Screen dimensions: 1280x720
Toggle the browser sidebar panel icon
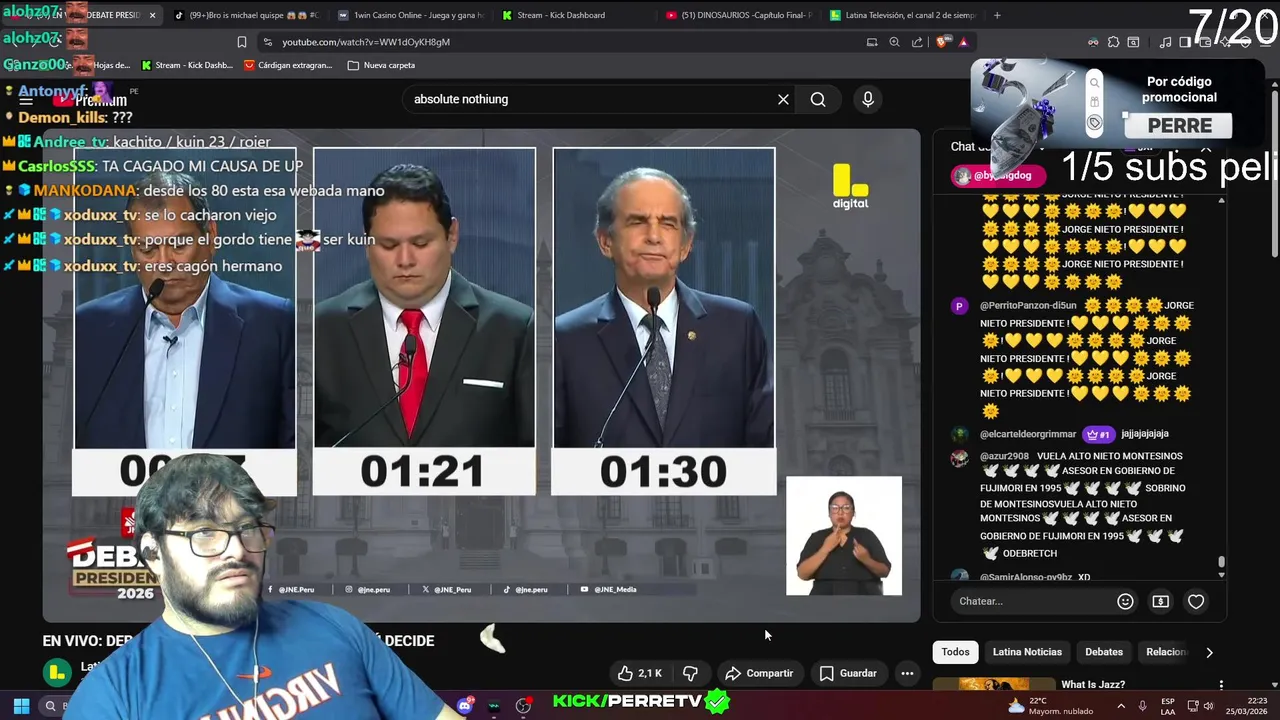click(x=1185, y=42)
